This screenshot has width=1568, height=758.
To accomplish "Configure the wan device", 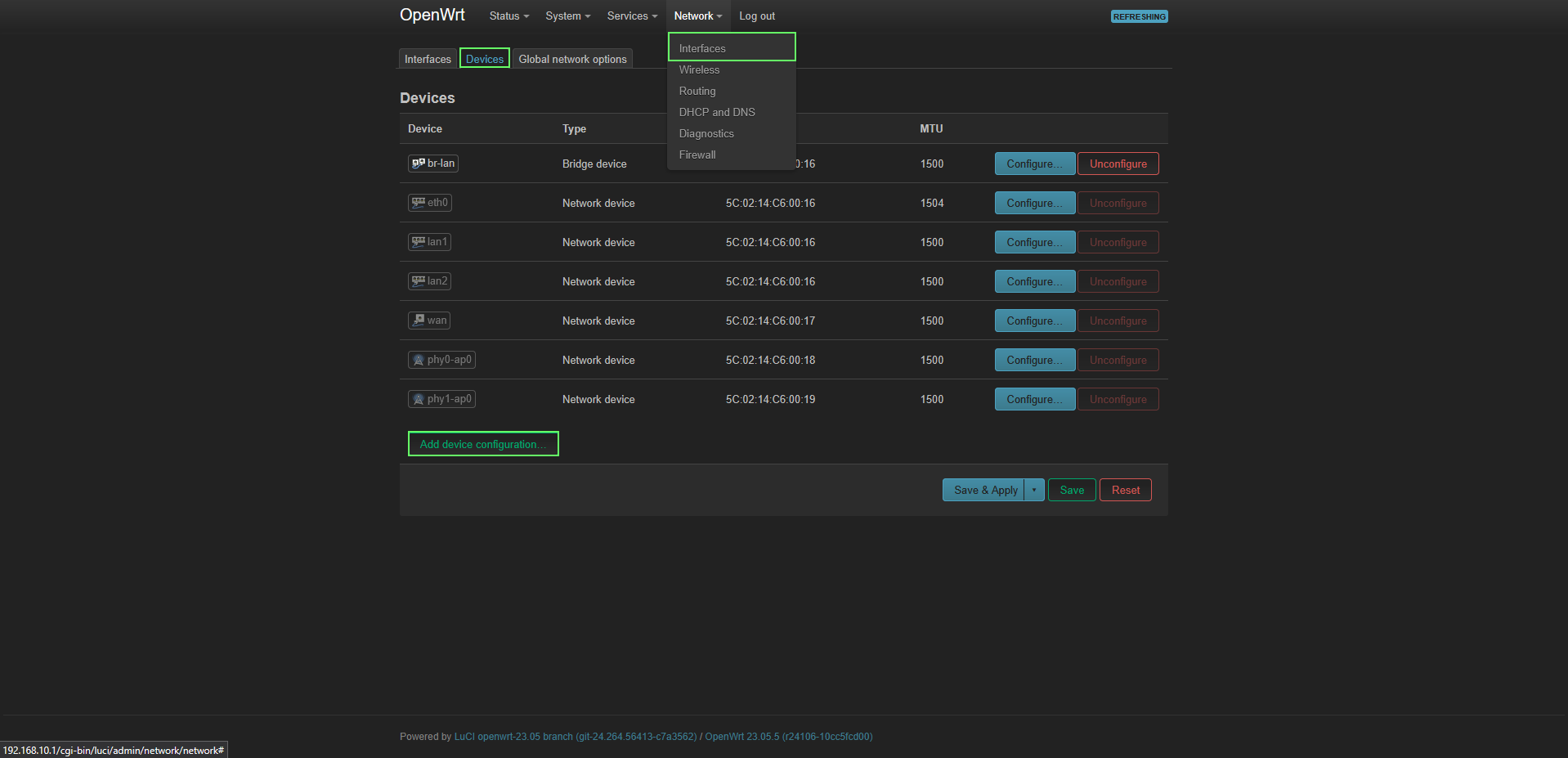I will coord(1035,321).
